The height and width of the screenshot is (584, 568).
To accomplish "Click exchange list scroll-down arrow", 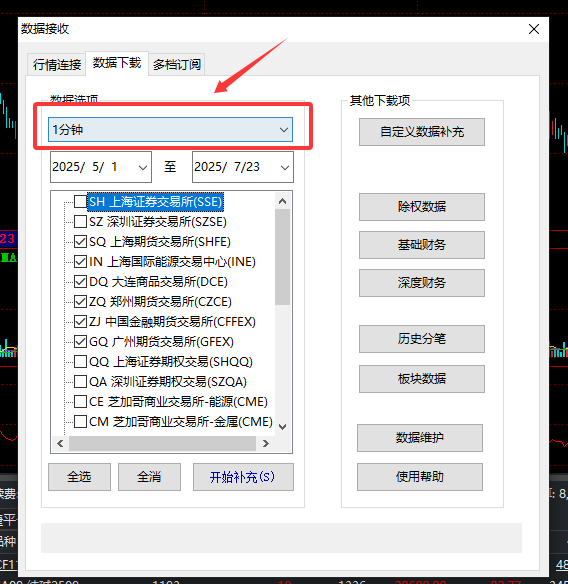I will [x=282, y=426].
